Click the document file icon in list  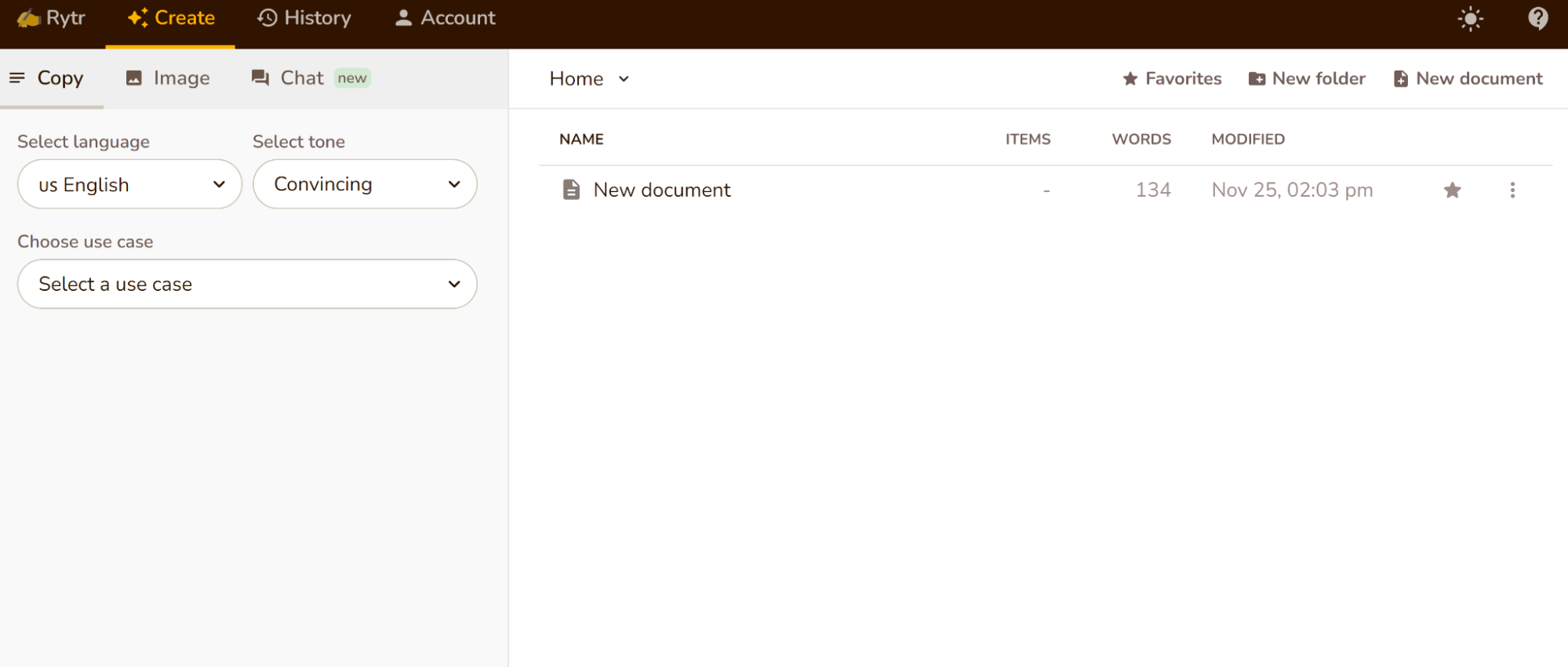pos(571,190)
